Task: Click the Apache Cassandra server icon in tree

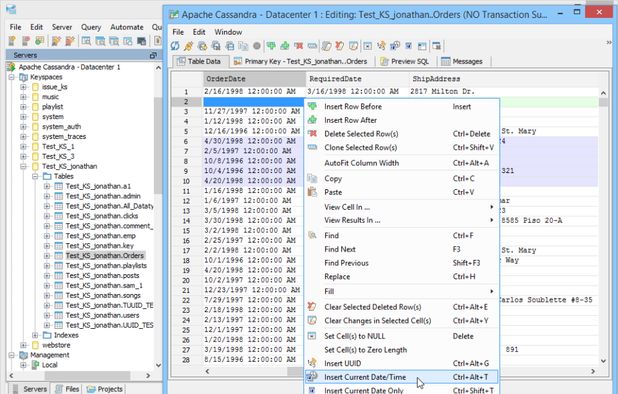Action: coord(12,67)
